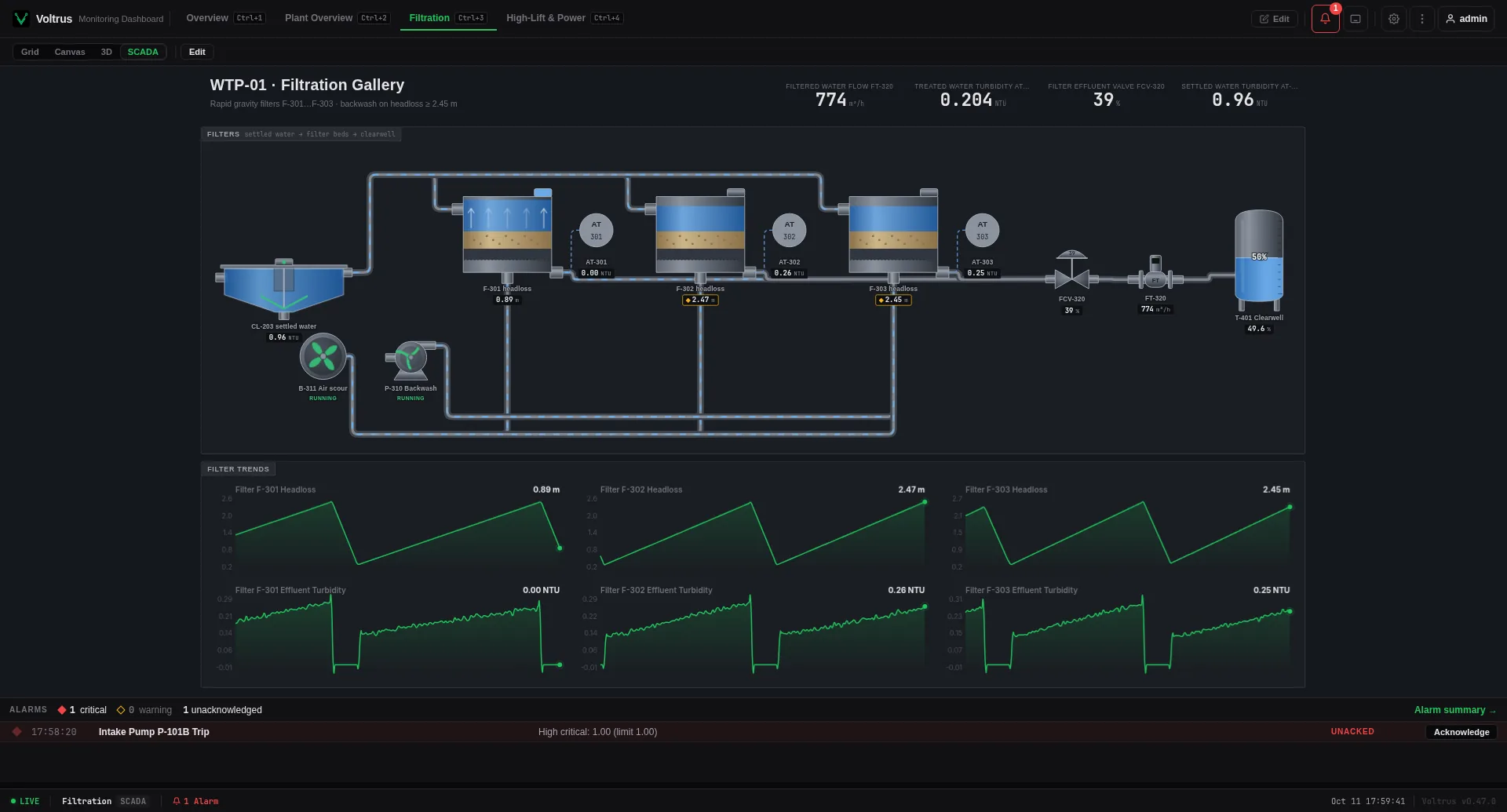
Task: Click the LIVE status indicator
Action: (x=25, y=801)
